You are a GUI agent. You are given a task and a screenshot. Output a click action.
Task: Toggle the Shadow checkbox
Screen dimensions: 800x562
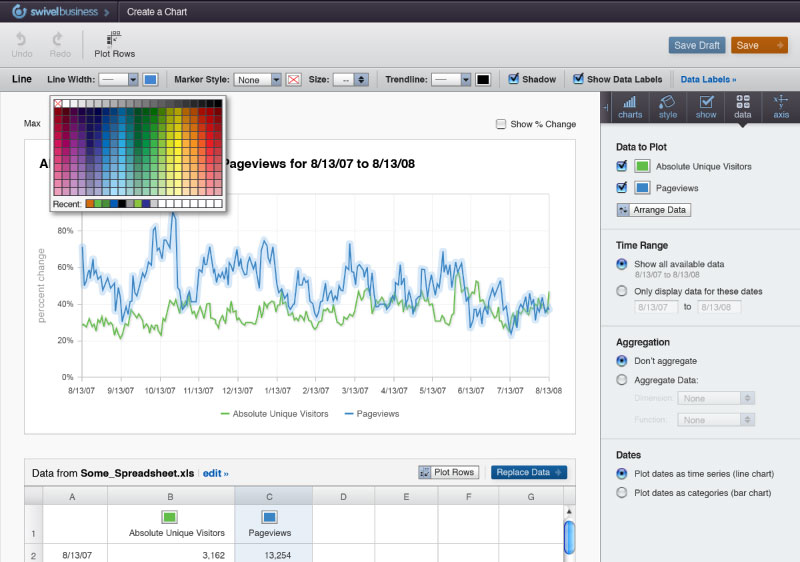(x=513, y=79)
